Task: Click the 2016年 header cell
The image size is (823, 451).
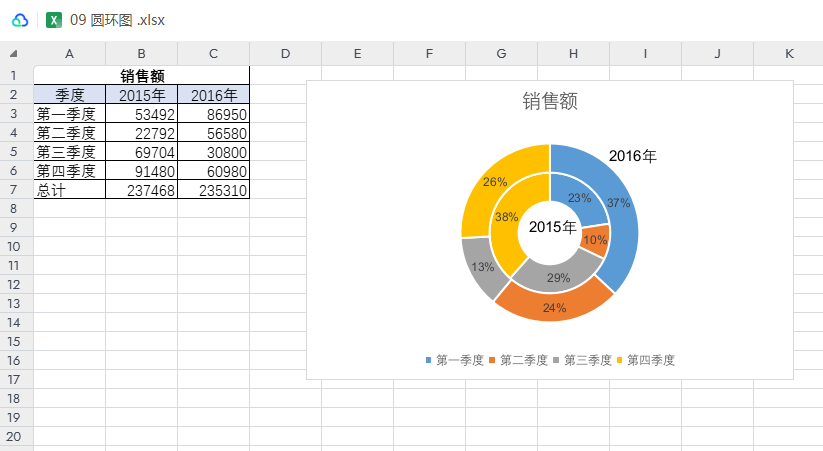Action: [x=213, y=95]
